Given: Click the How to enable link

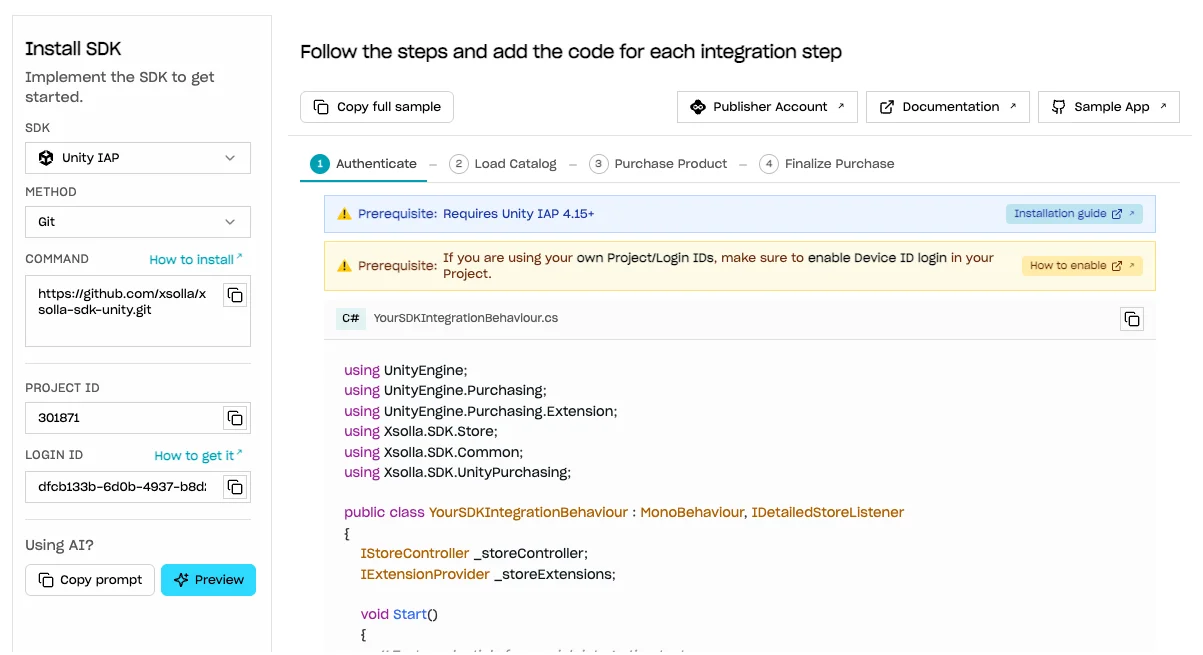Looking at the screenshot, I should (1082, 266).
